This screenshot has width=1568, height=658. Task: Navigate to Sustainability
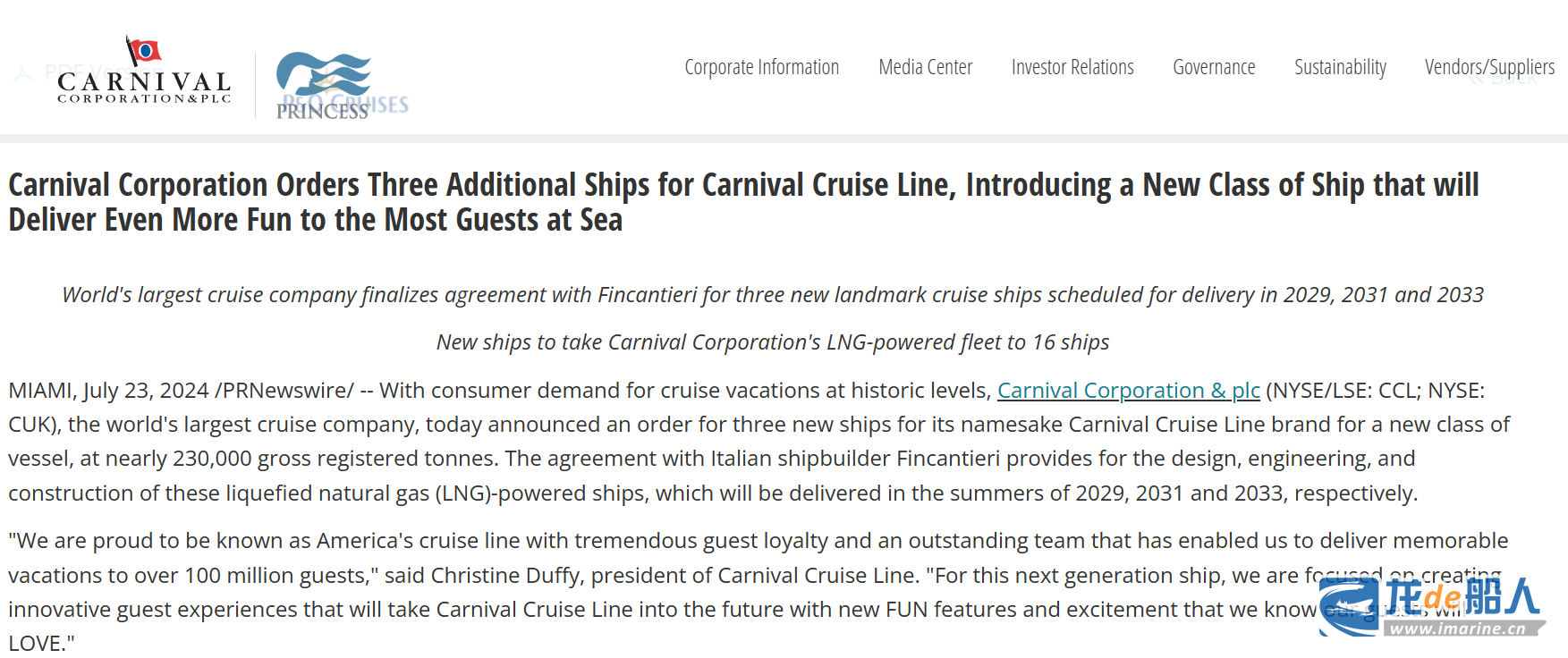1340,67
